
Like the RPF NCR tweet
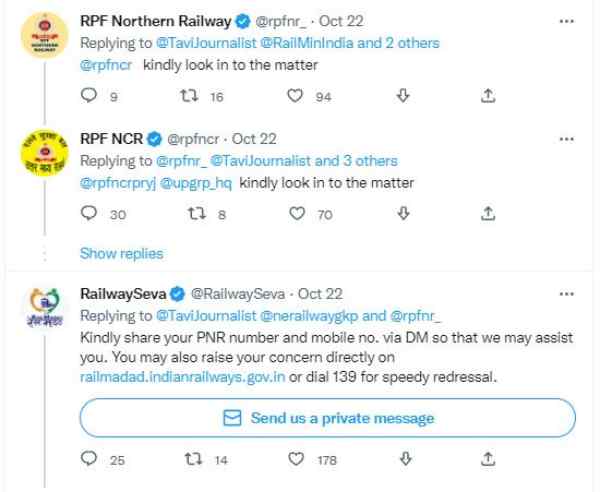tap(295, 213)
